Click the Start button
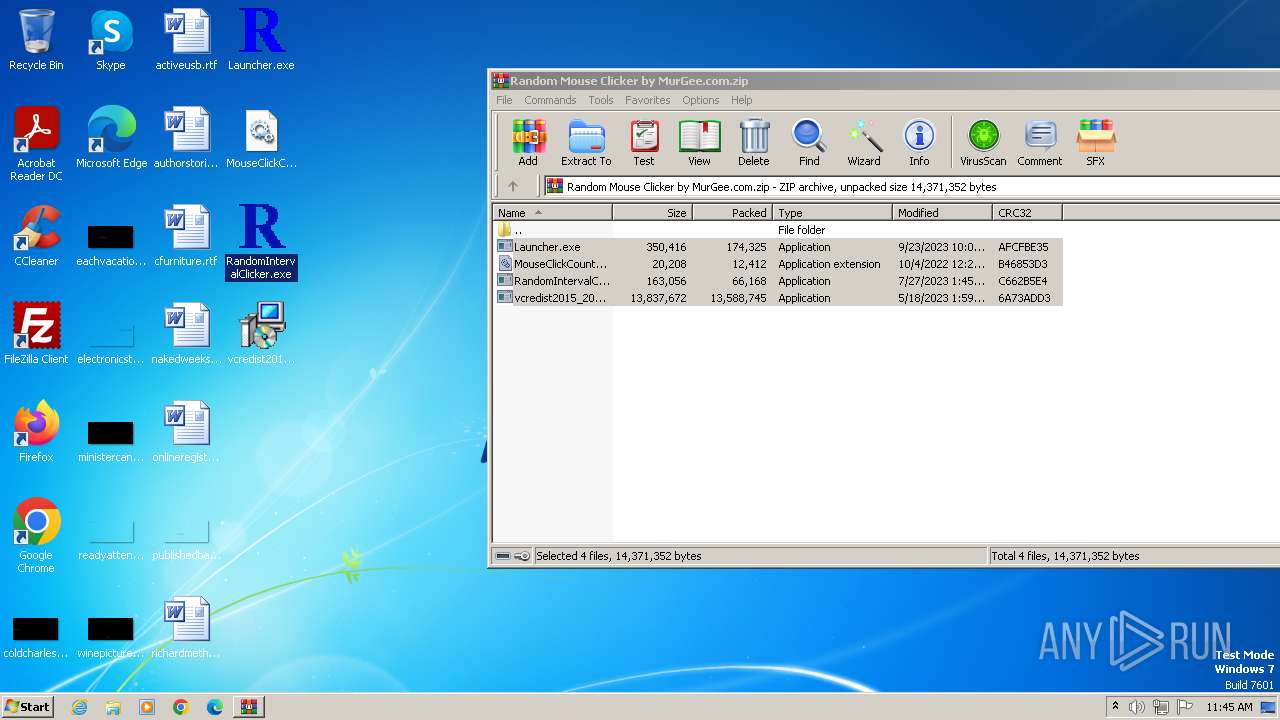This screenshot has width=1280, height=720. click(x=27, y=706)
